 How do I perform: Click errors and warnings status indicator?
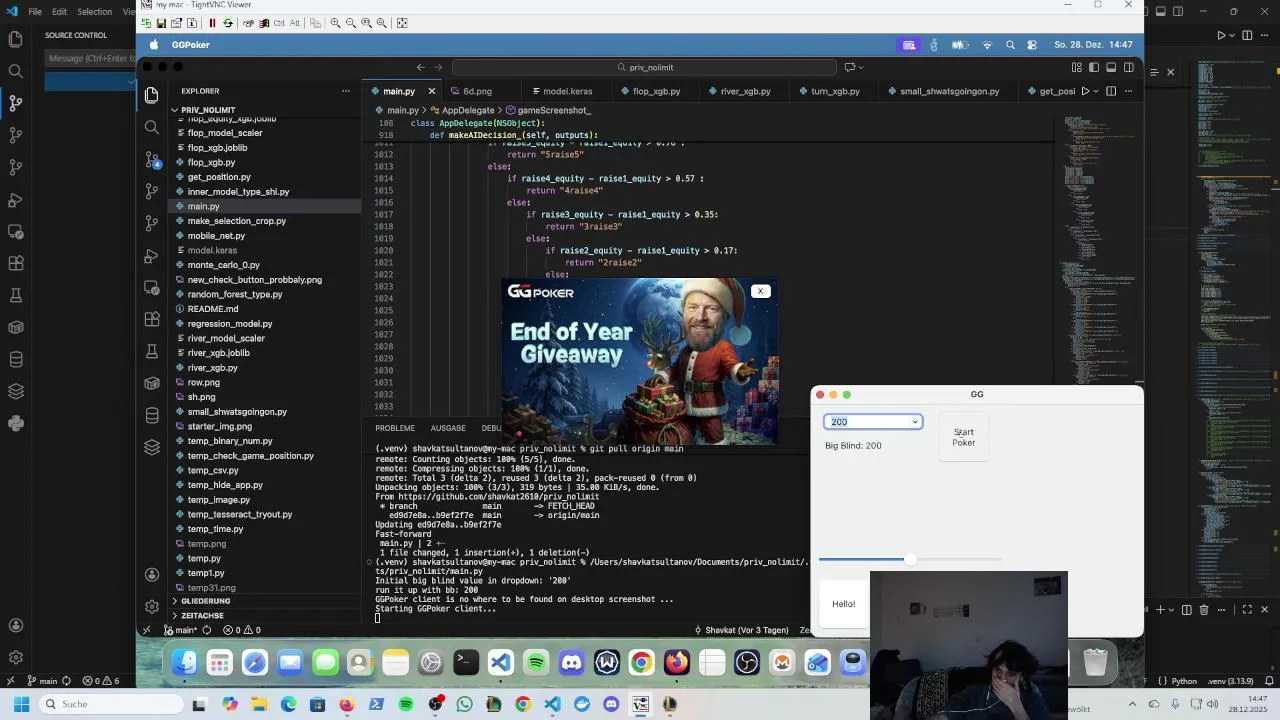(x=242, y=630)
